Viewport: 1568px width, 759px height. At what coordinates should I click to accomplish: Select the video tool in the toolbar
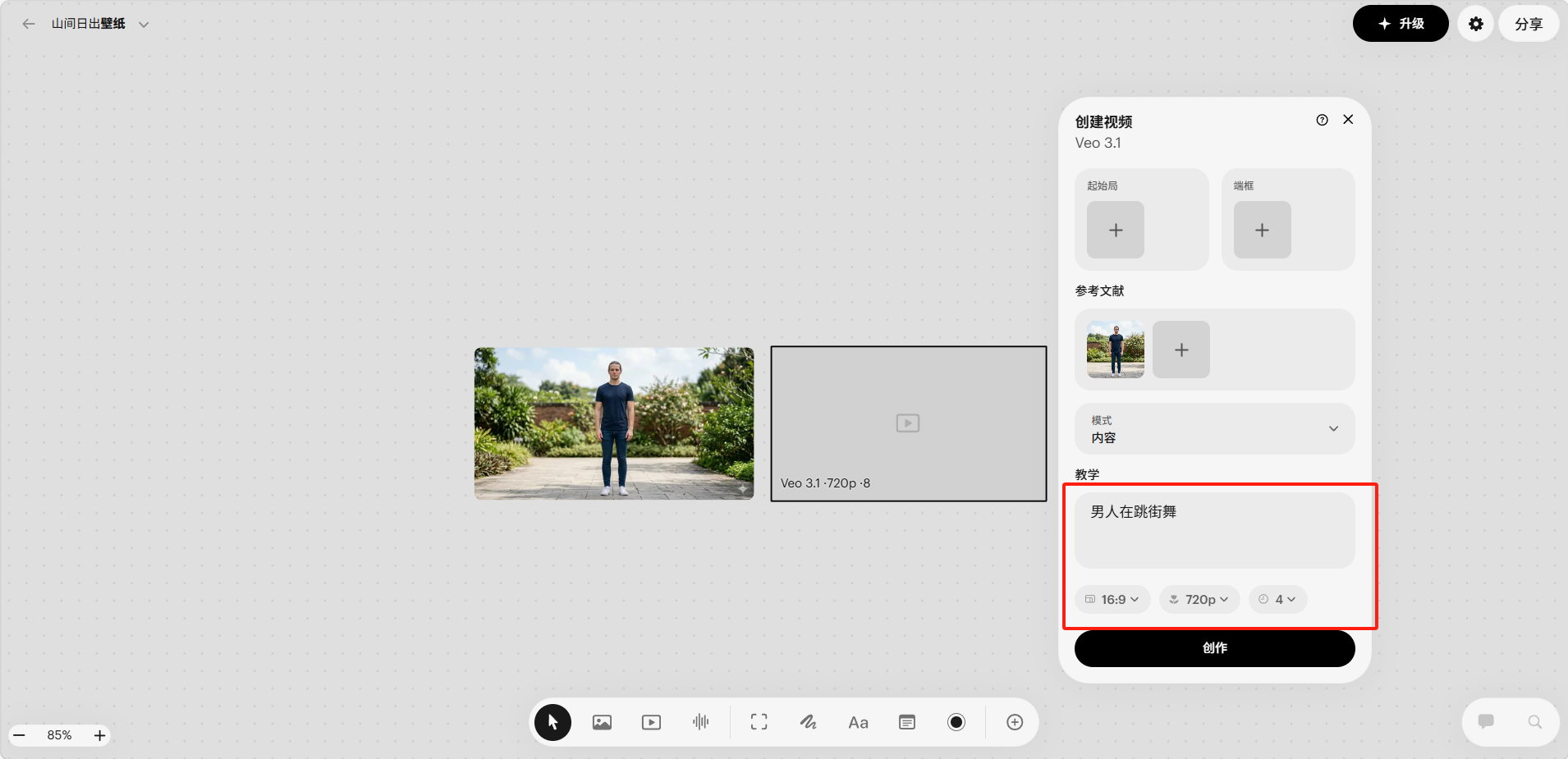(x=651, y=722)
